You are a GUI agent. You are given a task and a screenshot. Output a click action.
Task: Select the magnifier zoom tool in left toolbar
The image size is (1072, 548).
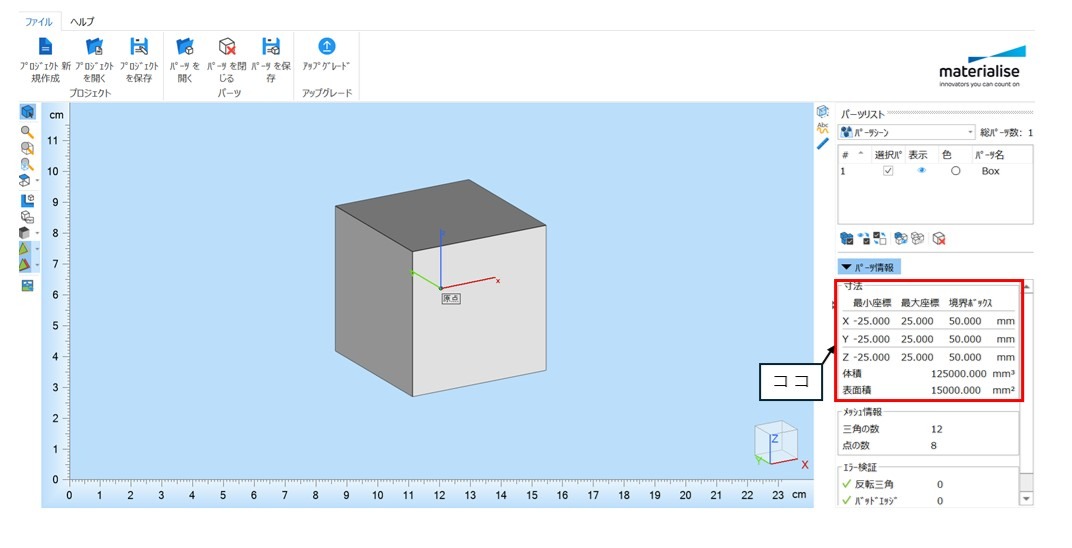27,130
